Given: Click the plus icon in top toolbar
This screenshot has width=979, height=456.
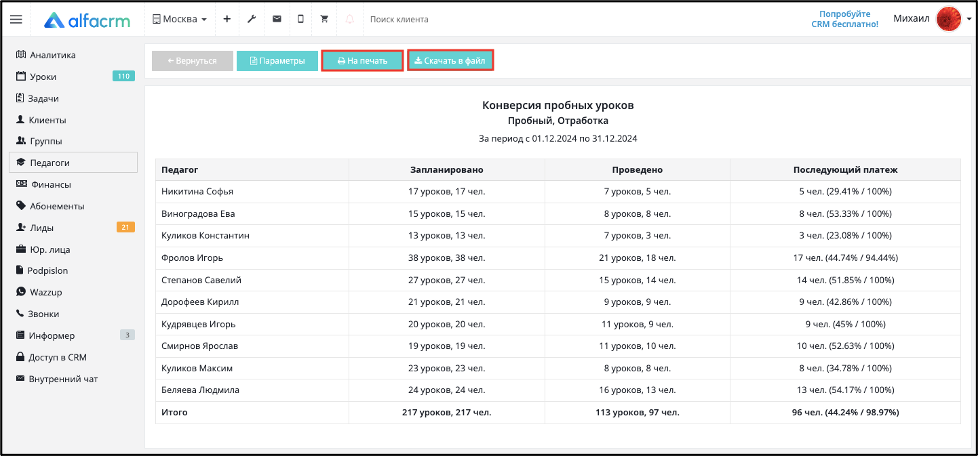Looking at the screenshot, I should pos(227,19).
